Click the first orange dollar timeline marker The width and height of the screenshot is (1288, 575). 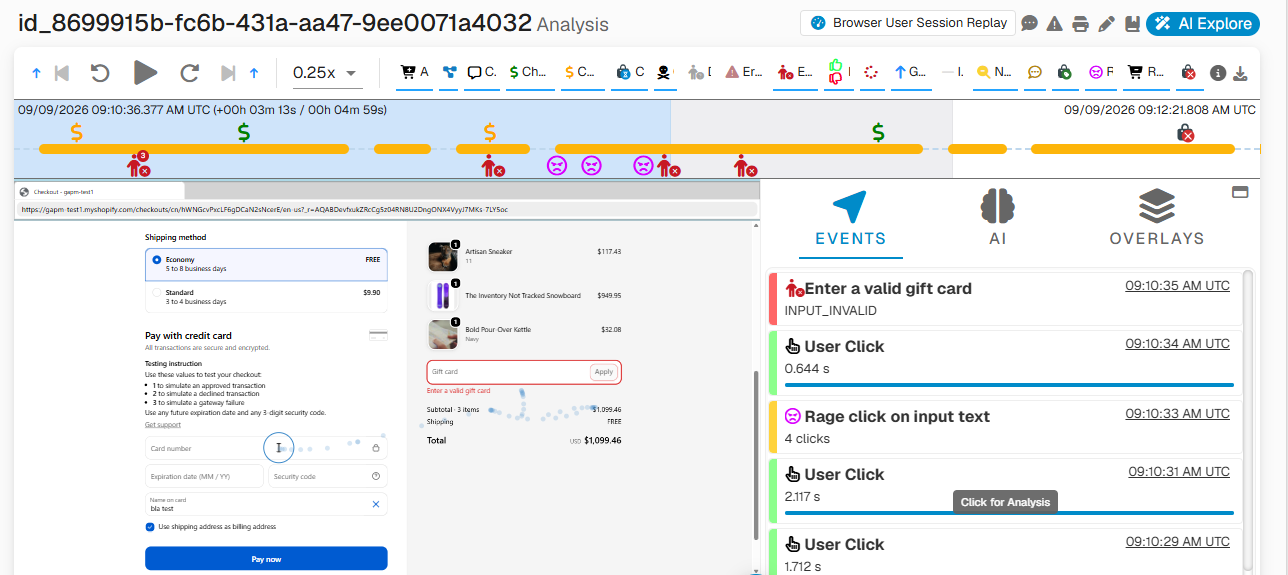pyautogui.click(x=77, y=131)
